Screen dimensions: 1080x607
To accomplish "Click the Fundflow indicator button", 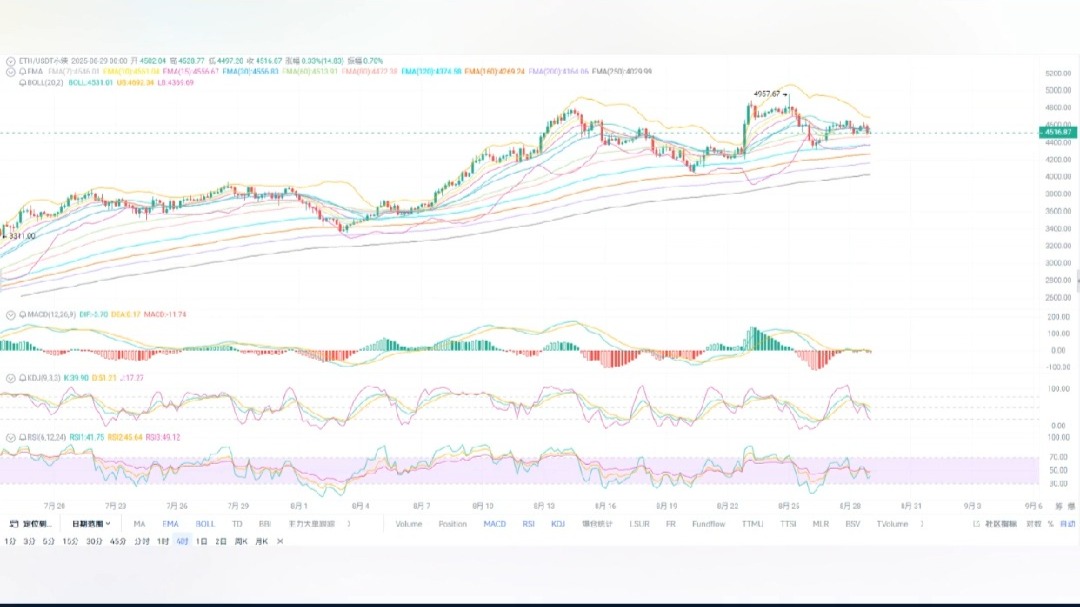I will pyautogui.click(x=709, y=523).
